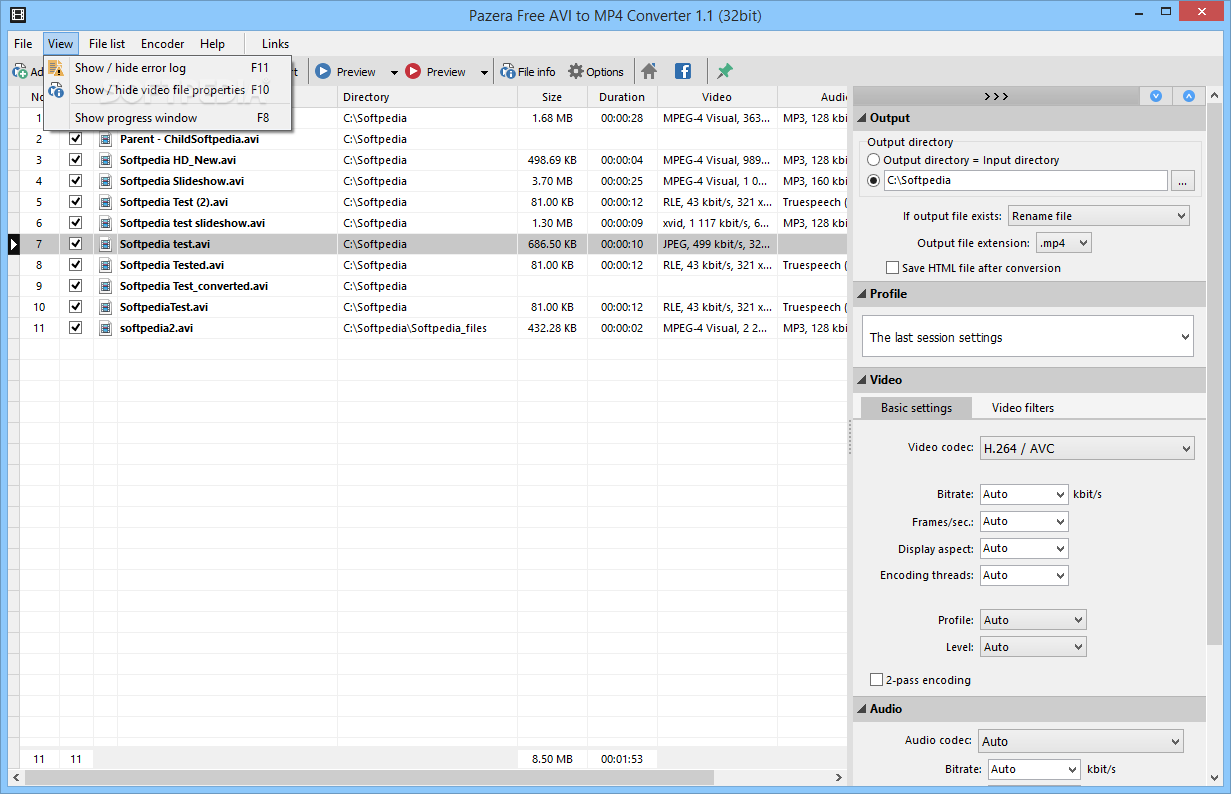
Task: Click the Add files toolbar icon
Action: (x=19, y=71)
